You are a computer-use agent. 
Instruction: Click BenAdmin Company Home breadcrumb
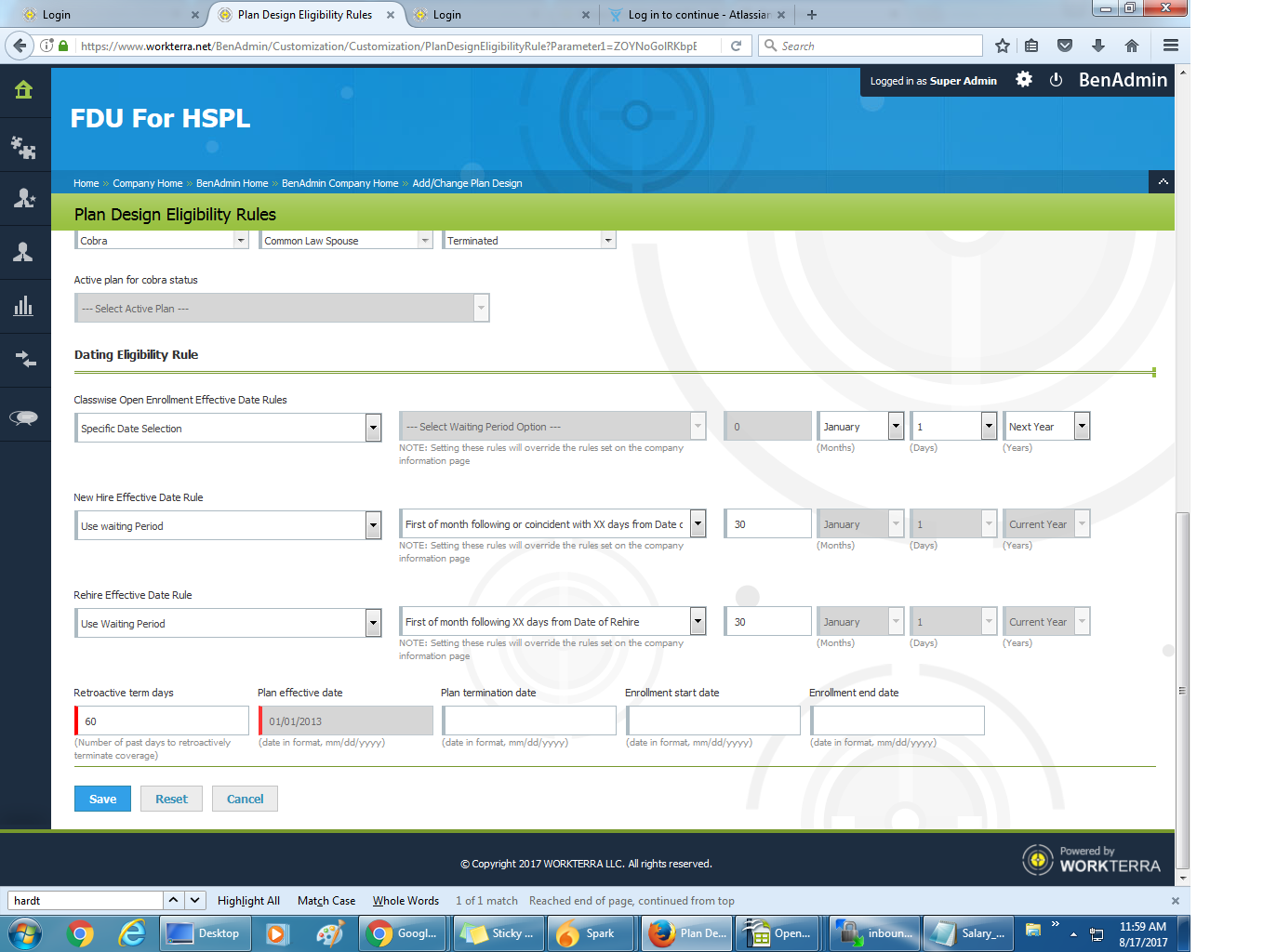point(339,183)
